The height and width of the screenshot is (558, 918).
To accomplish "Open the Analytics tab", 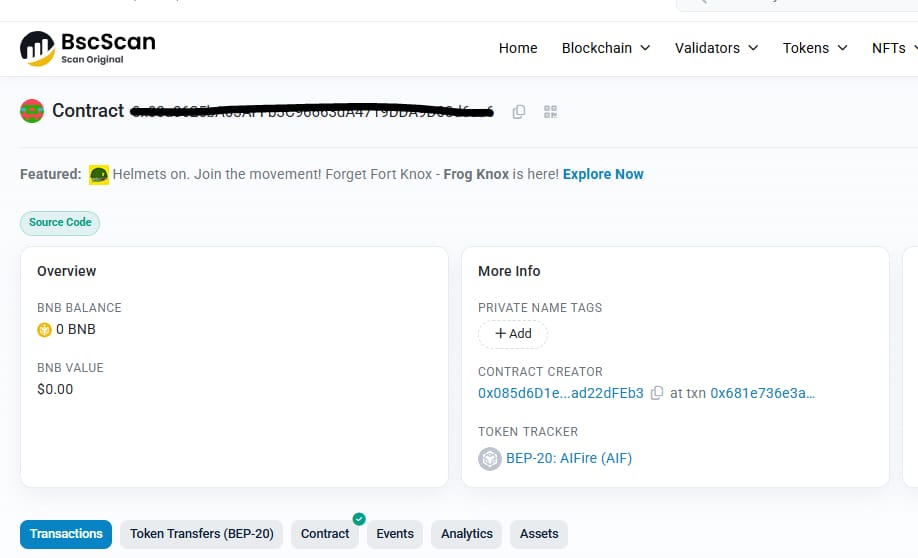I will pyautogui.click(x=467, y=534).
